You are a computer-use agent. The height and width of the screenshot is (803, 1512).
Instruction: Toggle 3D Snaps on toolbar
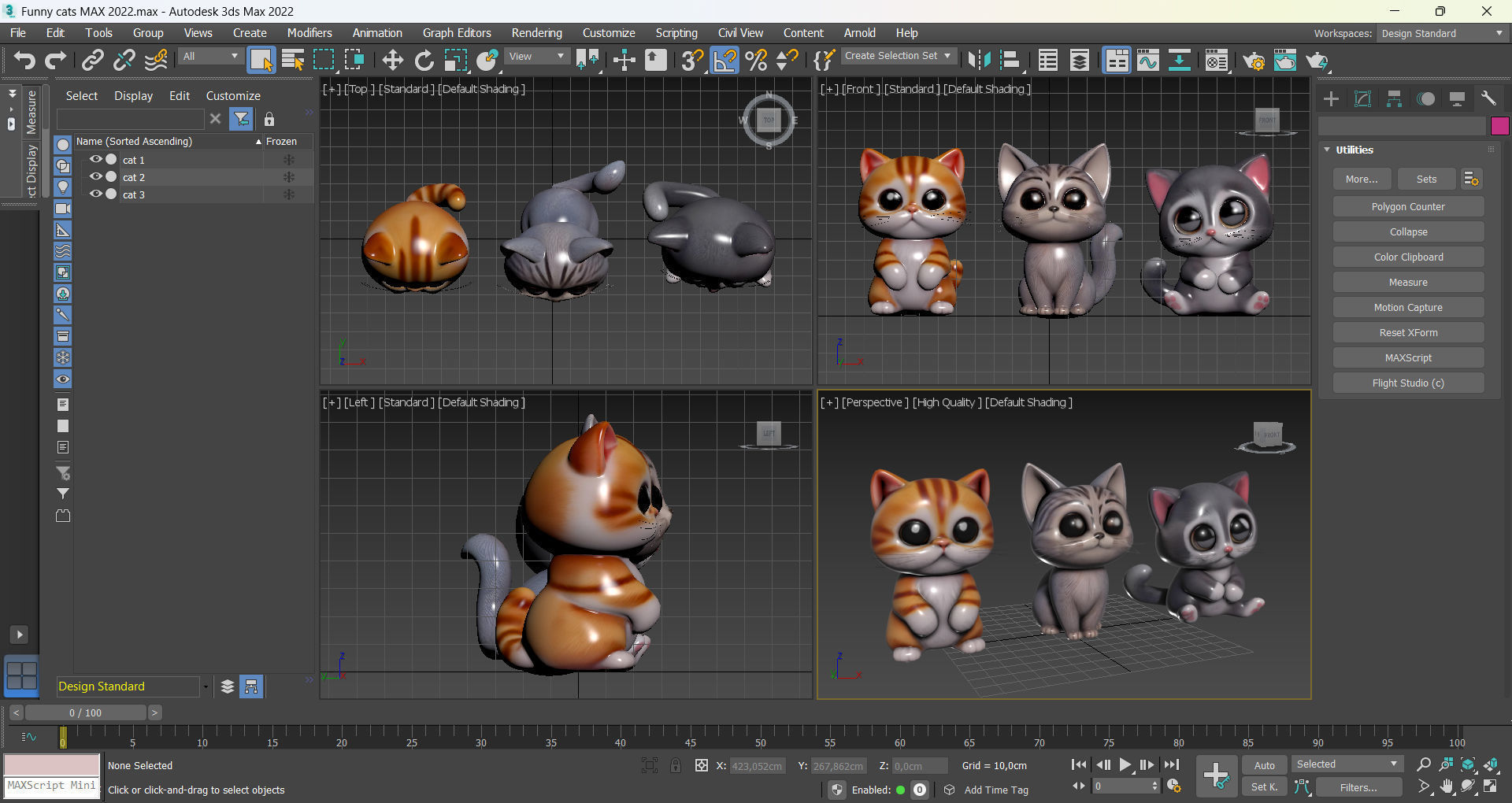692,60
